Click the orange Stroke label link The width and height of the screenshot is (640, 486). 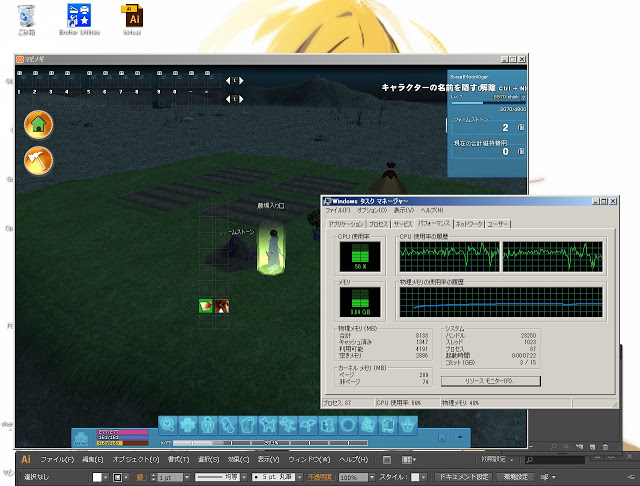click(x=140, y=477)
